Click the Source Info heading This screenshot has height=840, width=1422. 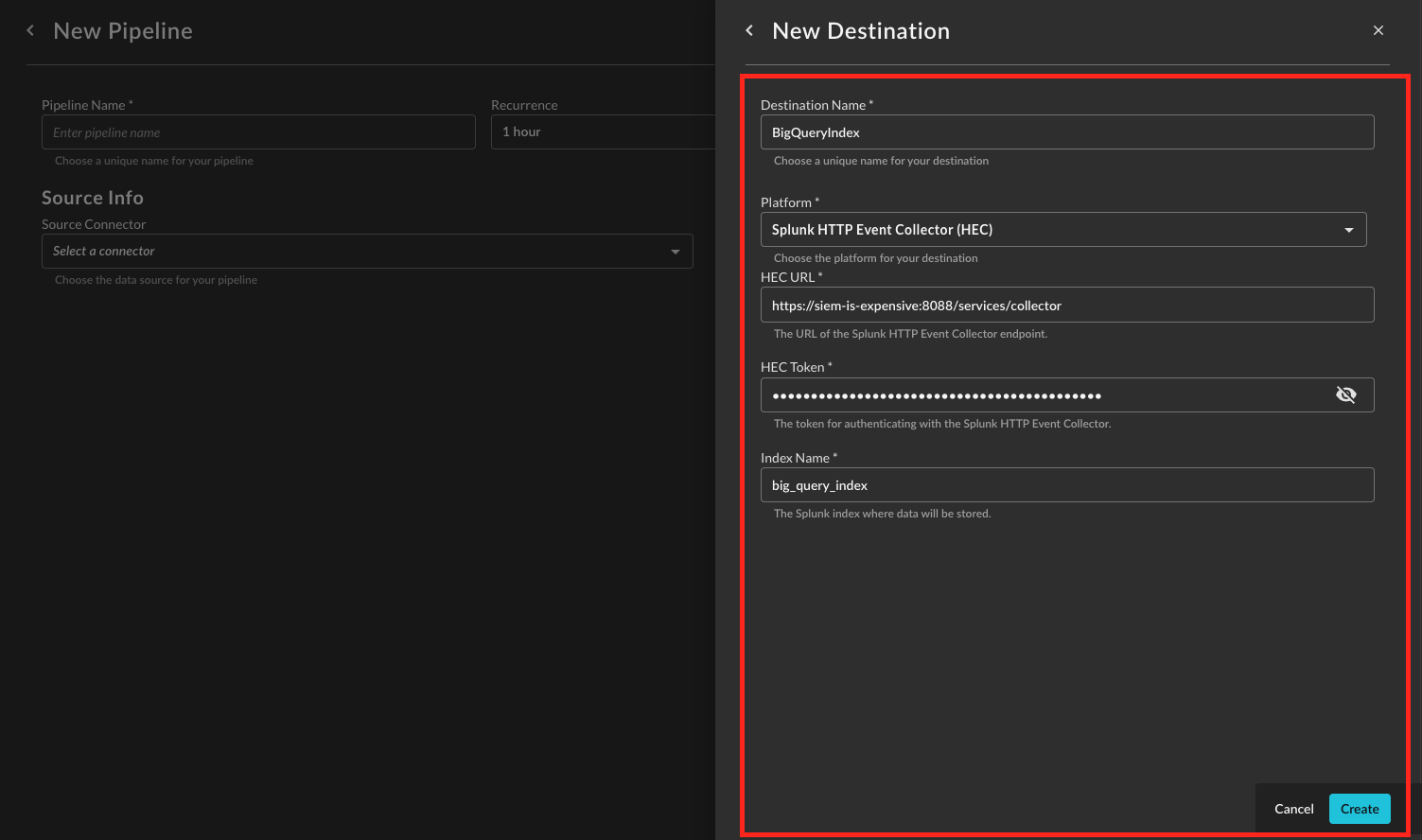[93, 198]
